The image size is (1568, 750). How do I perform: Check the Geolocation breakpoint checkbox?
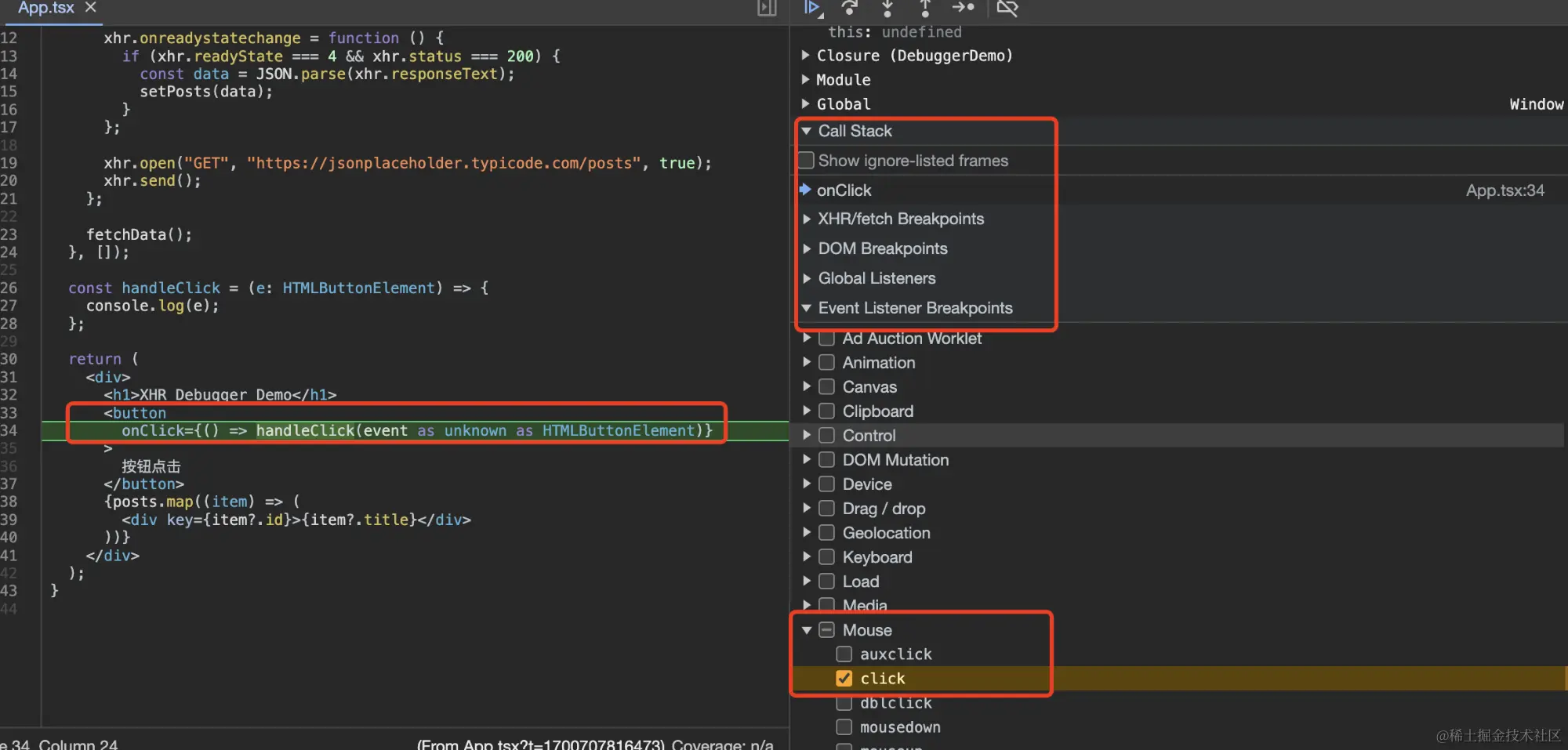pyautogui.click(x=826, y=533)
